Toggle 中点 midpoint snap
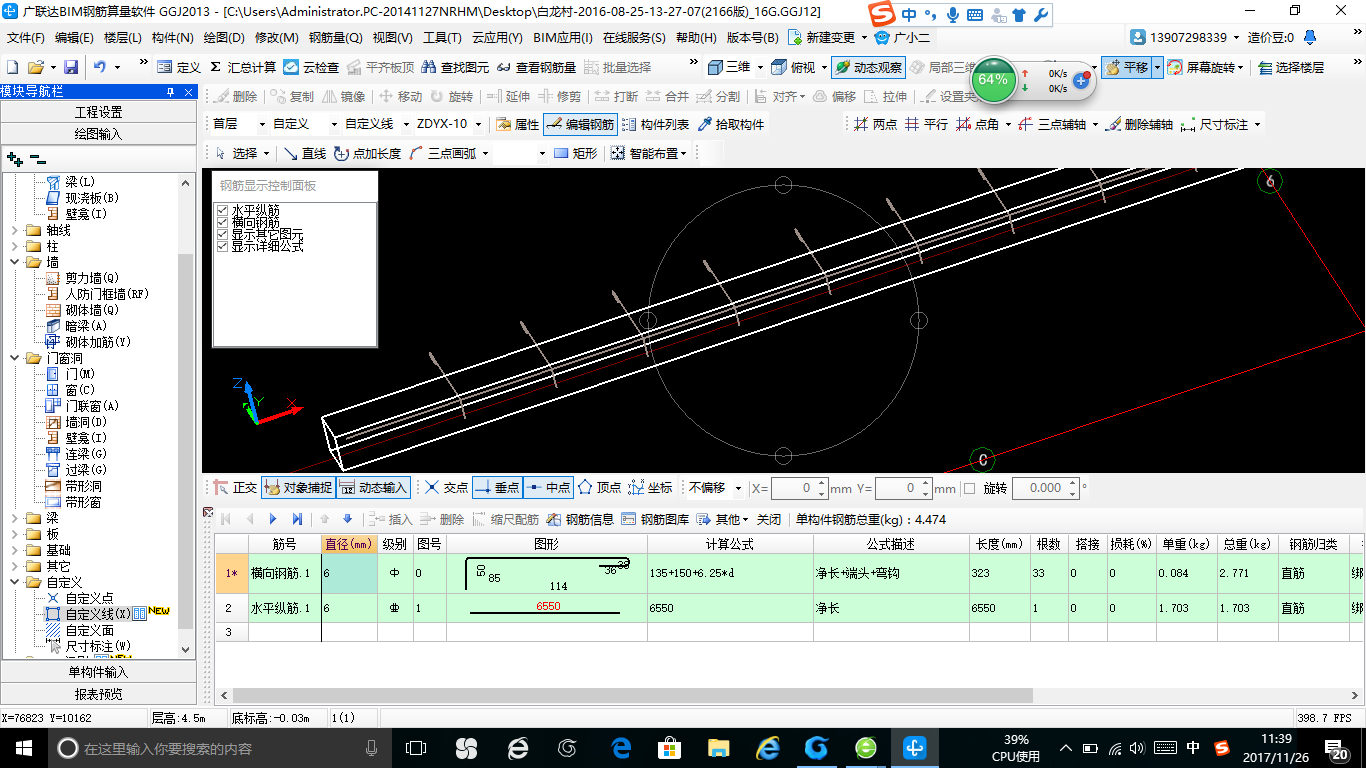 coord(547,488)
